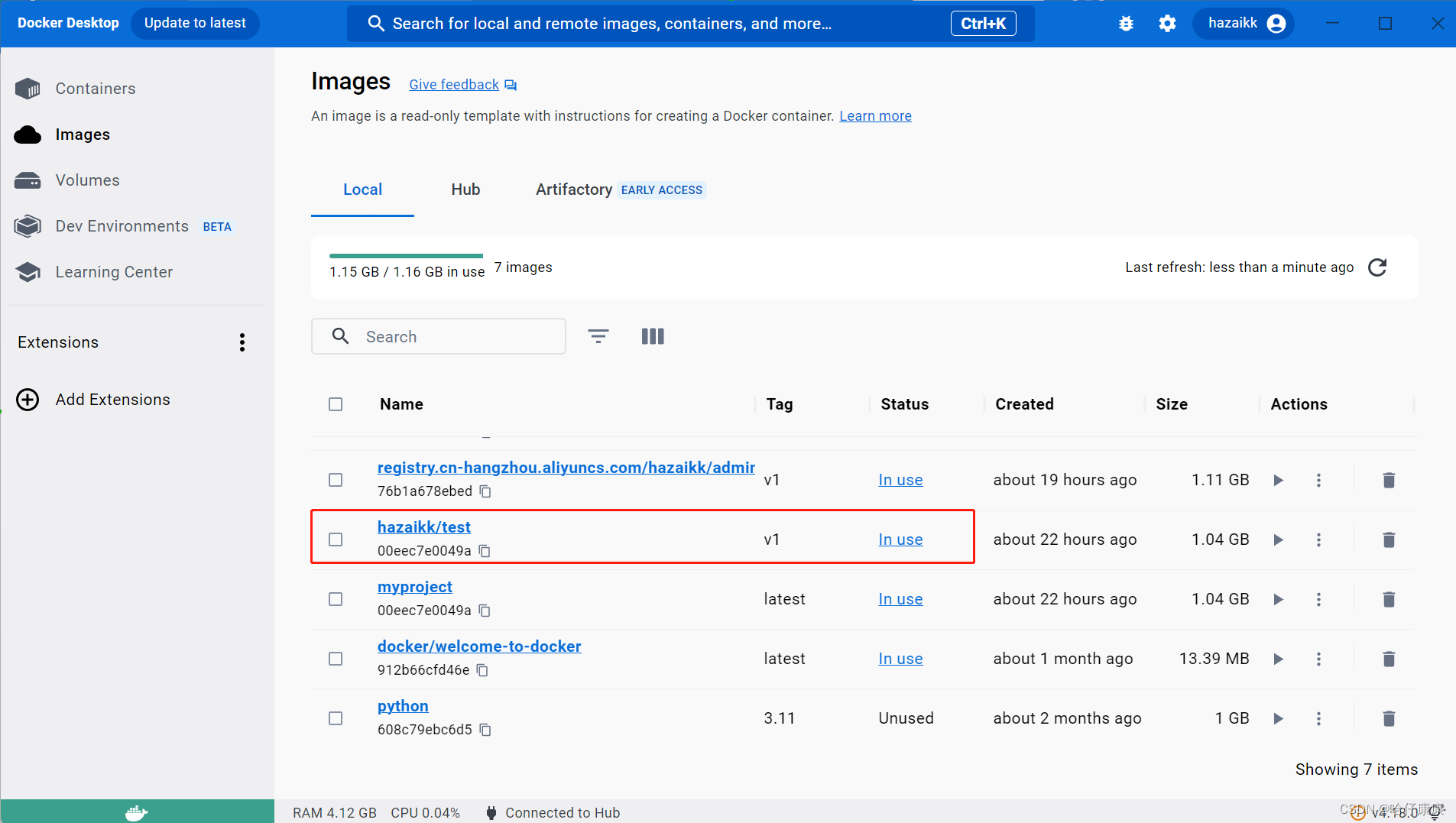Open the docker/welcome-to-docker image link
The width and height of the screenshot is (1456, 823).
click(x=479, y=646)
